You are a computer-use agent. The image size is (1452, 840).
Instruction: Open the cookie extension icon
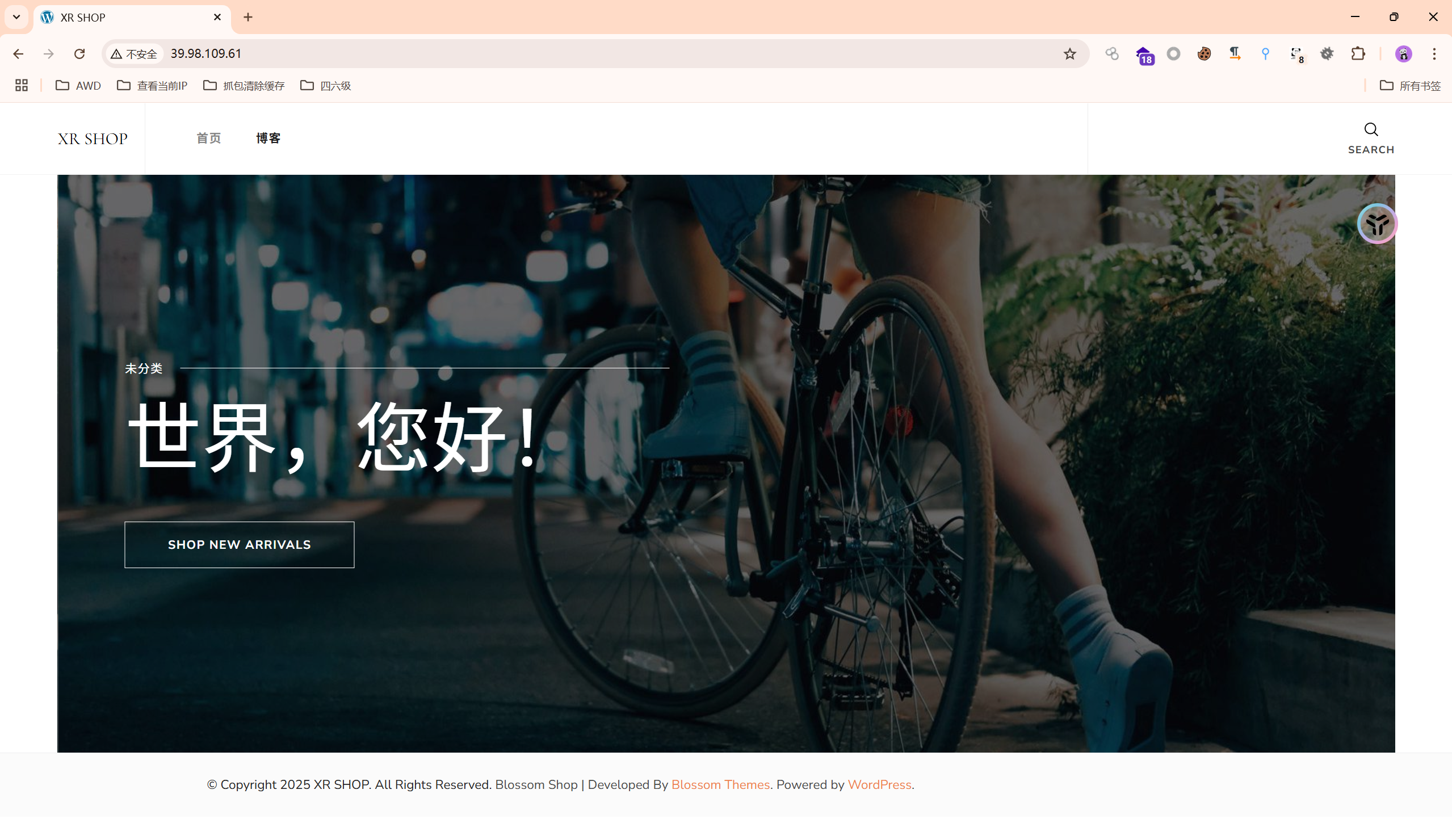[x=1204, y=54]
